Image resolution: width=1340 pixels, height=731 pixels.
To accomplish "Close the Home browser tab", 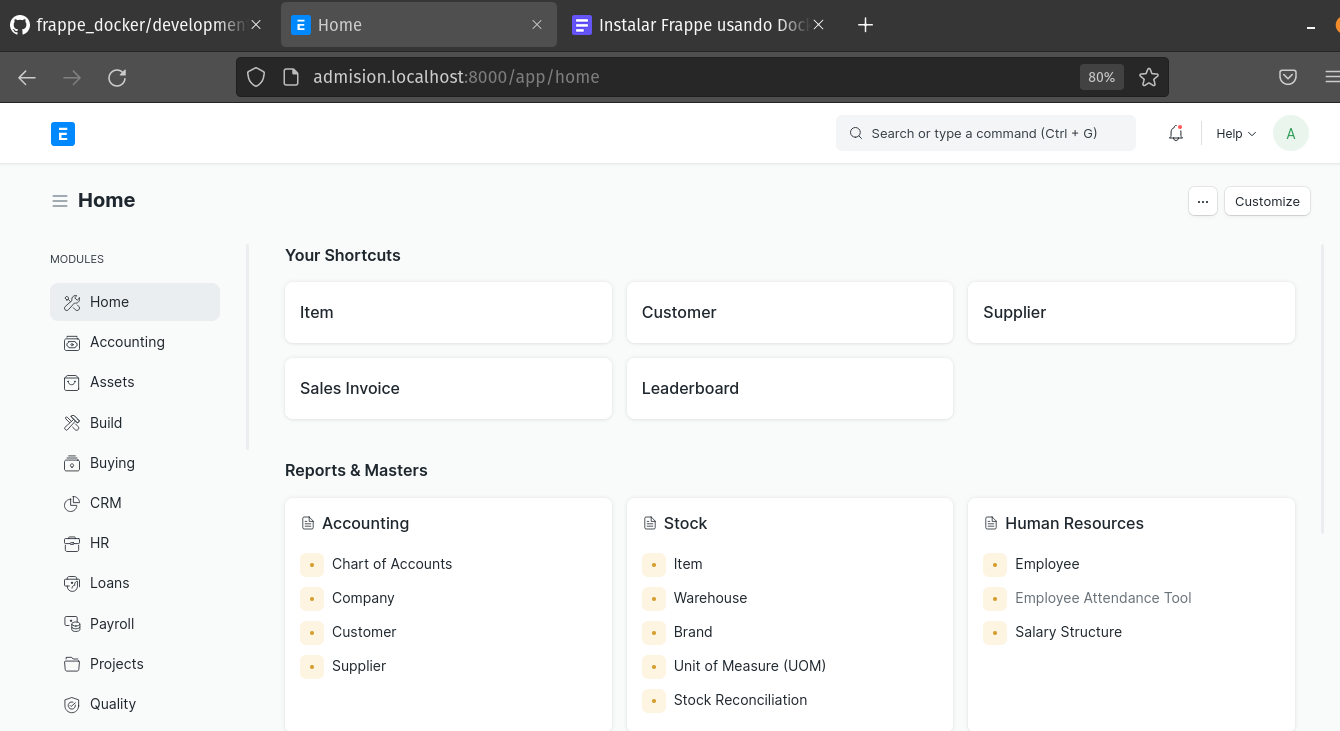I will (537, 25).
